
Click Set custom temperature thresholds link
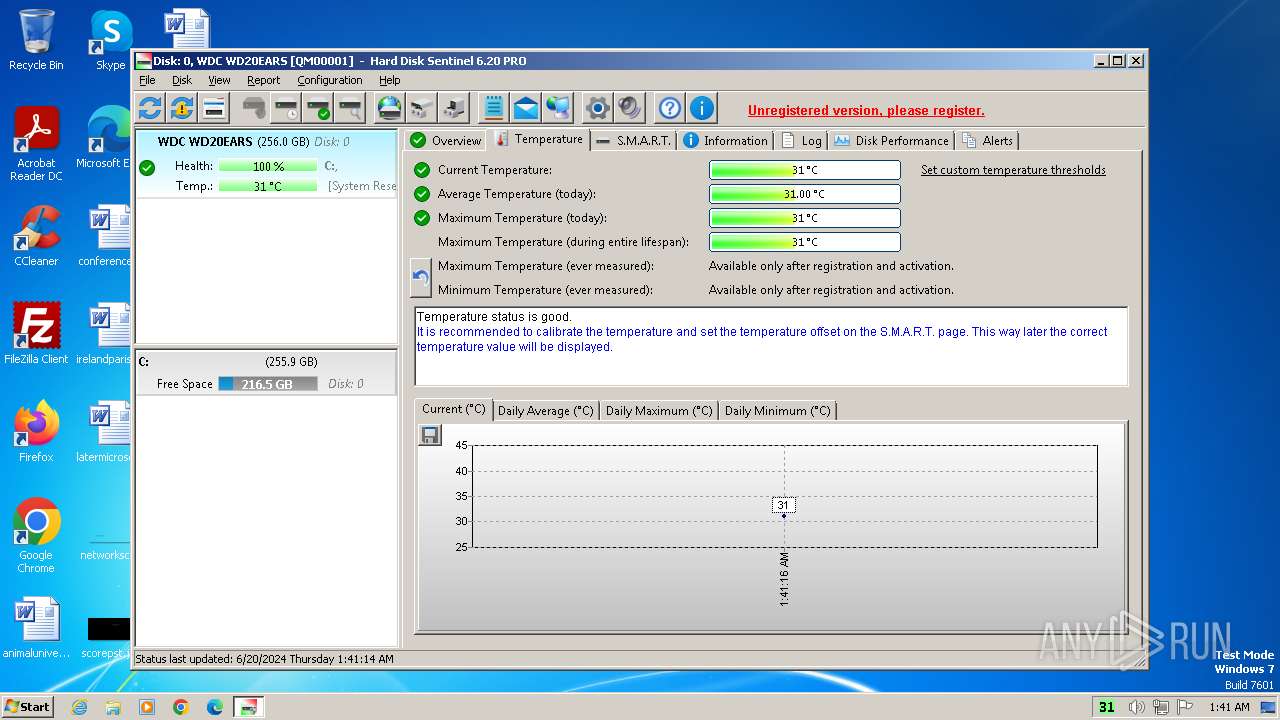coord(1013,170)
